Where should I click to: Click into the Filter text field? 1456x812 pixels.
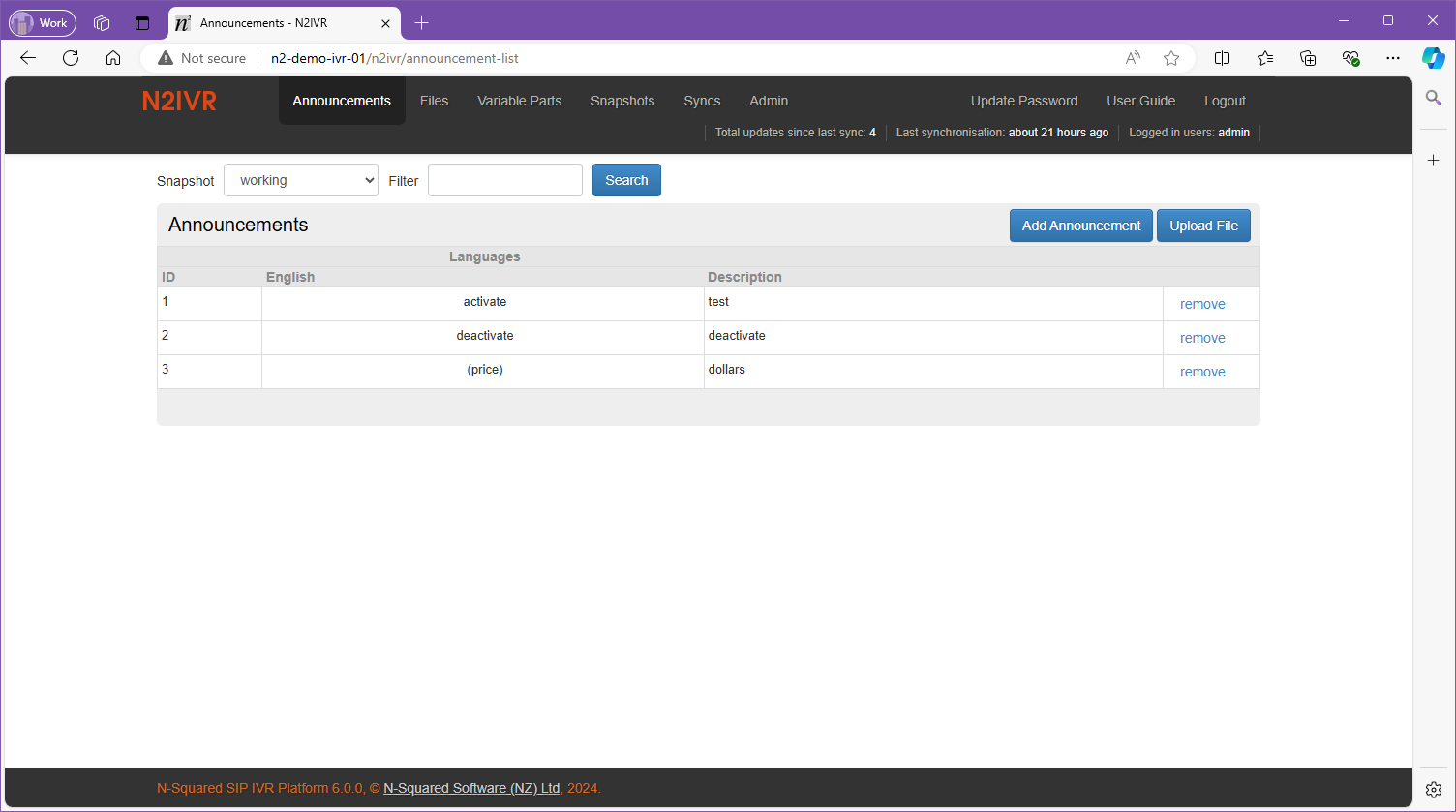pos(504,180)
